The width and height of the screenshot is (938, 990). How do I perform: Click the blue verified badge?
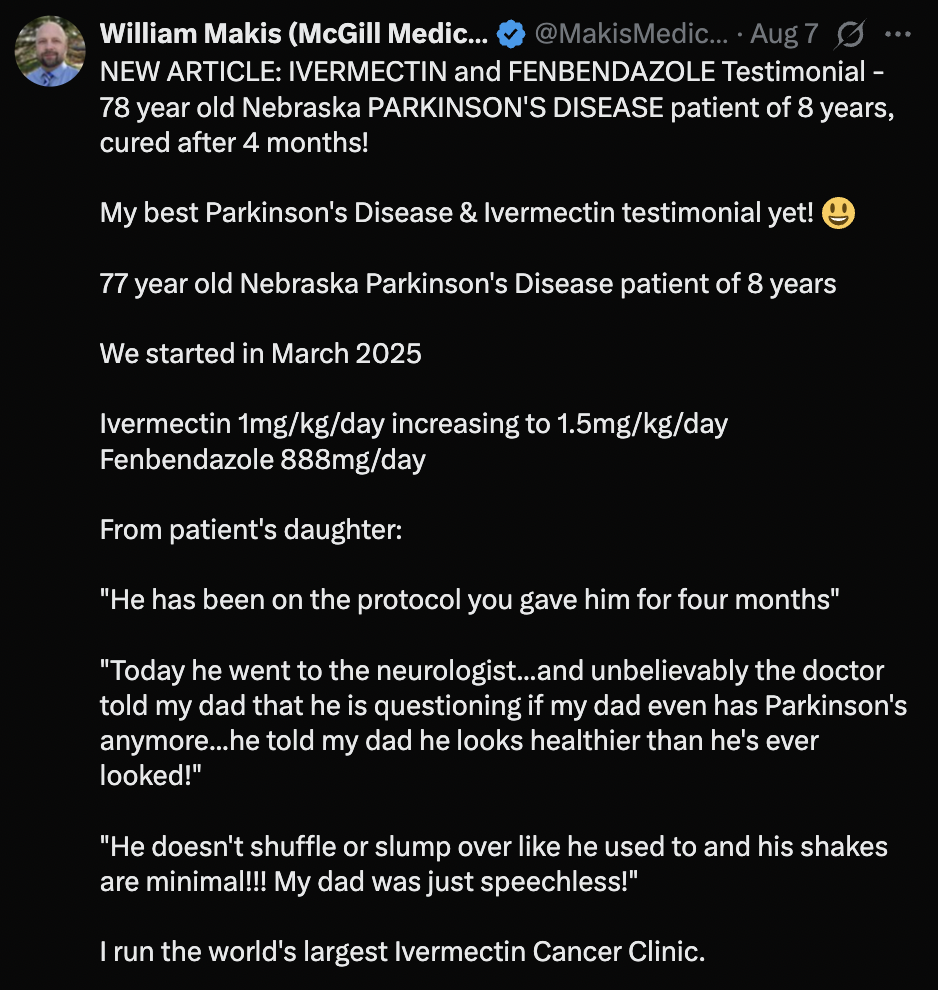click(511, 35)
